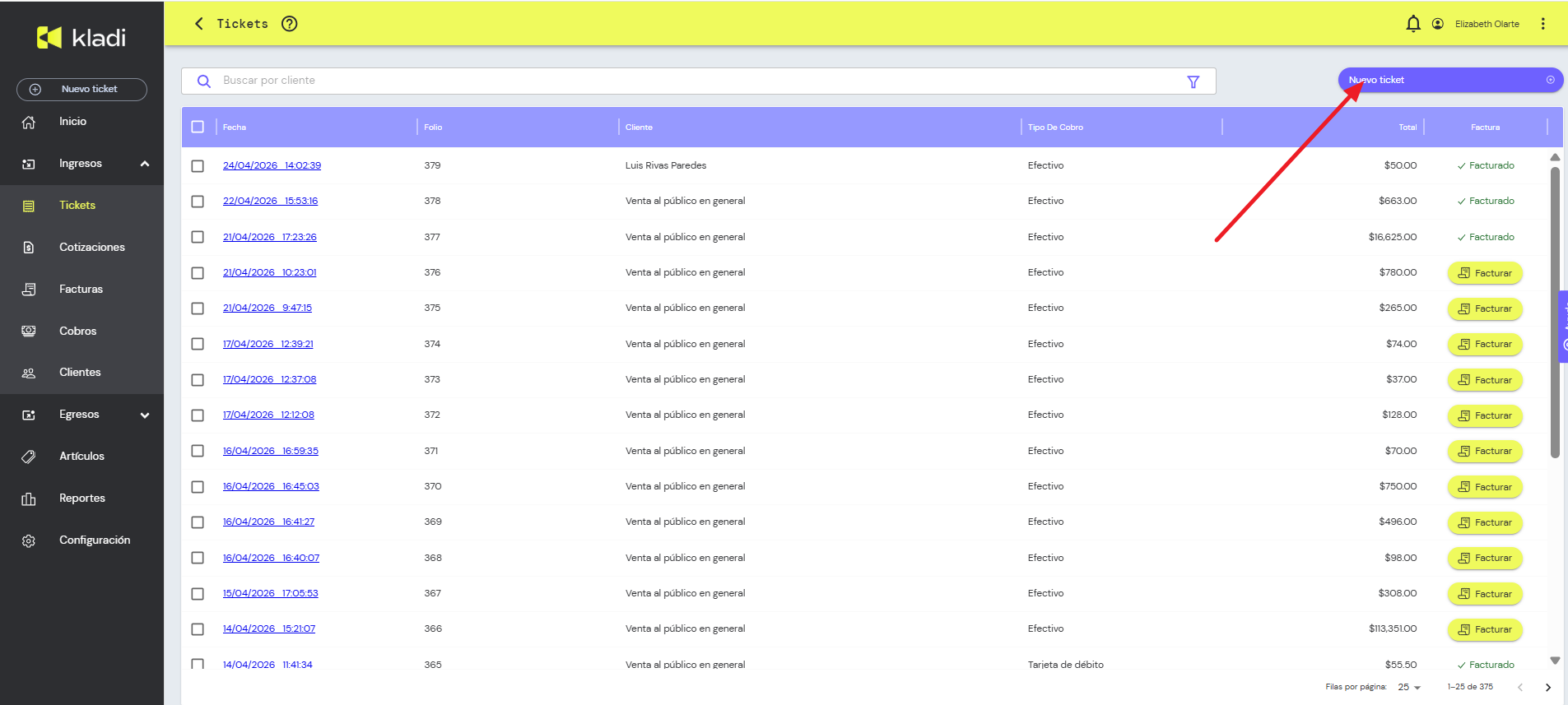Open Cobros in the sidebar
This screenshot has width=1568, height=705.
click(77, 332)
